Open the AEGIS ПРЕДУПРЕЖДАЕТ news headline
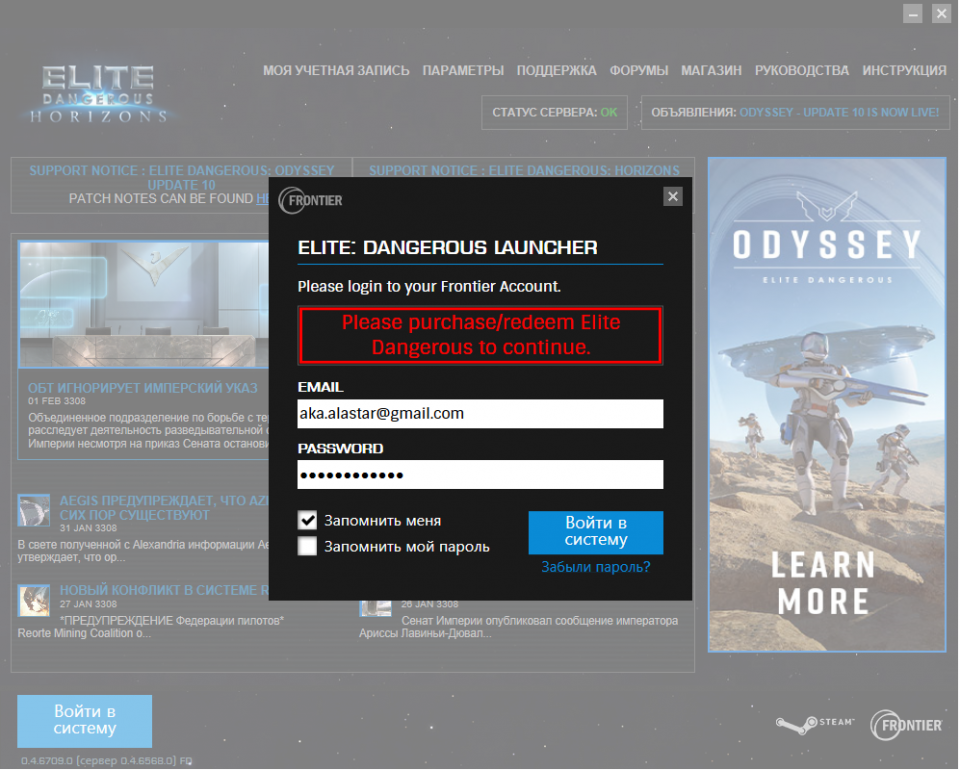Screen dimensions: 960x770 pos(164,507)
